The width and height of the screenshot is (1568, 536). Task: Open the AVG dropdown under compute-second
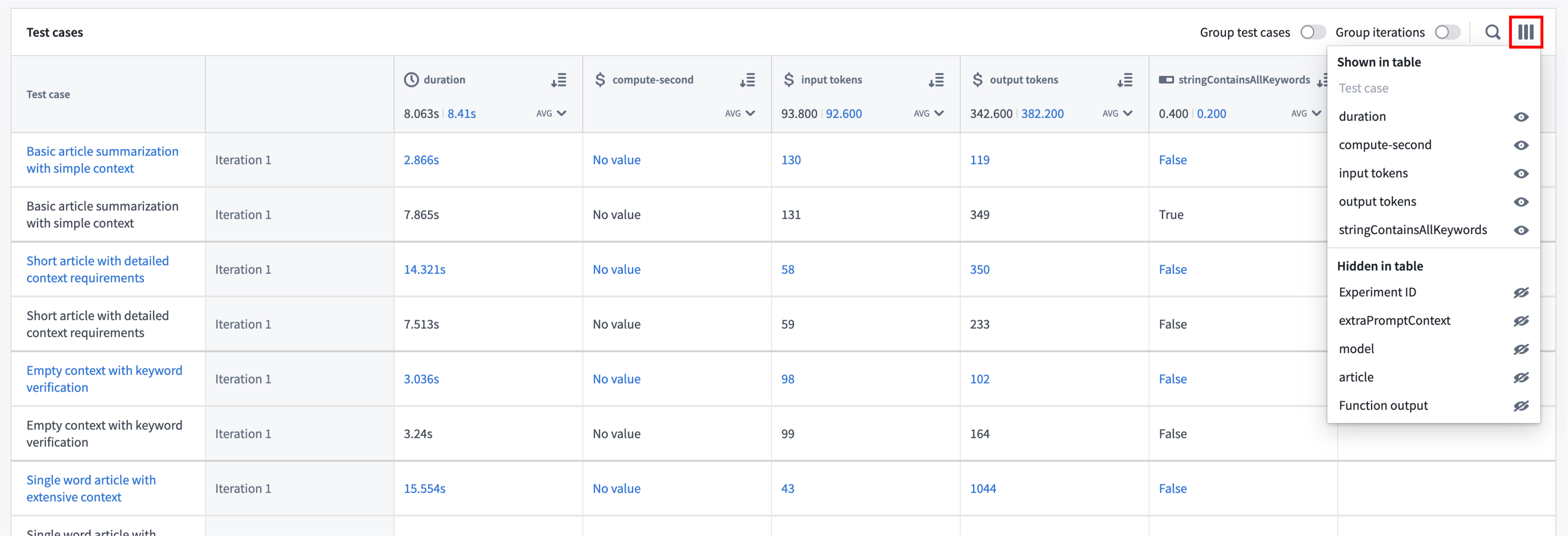740,113
